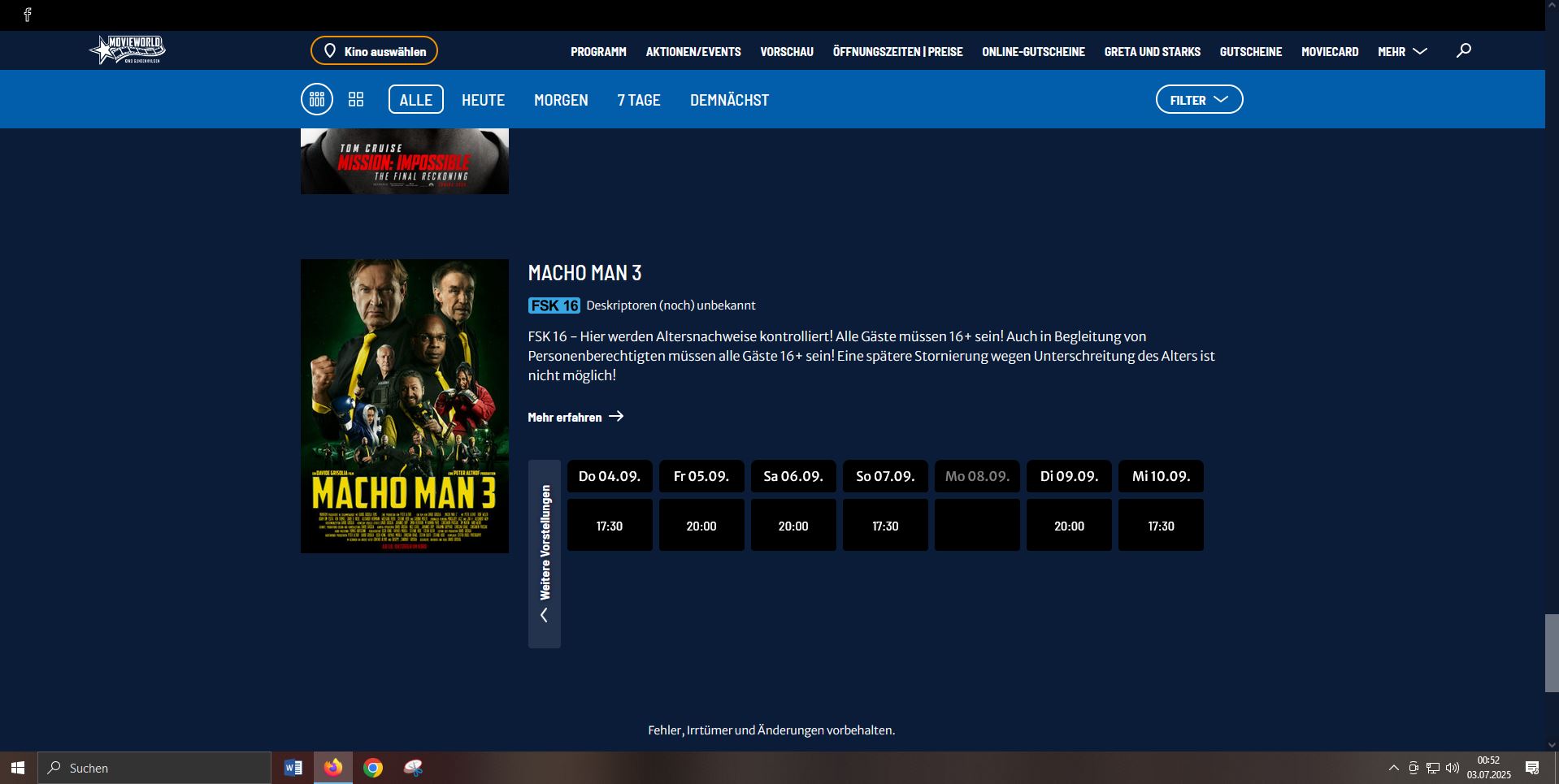Book the 20:00 showing on Sa 06.09.
1559x784 pixels.
793,525
